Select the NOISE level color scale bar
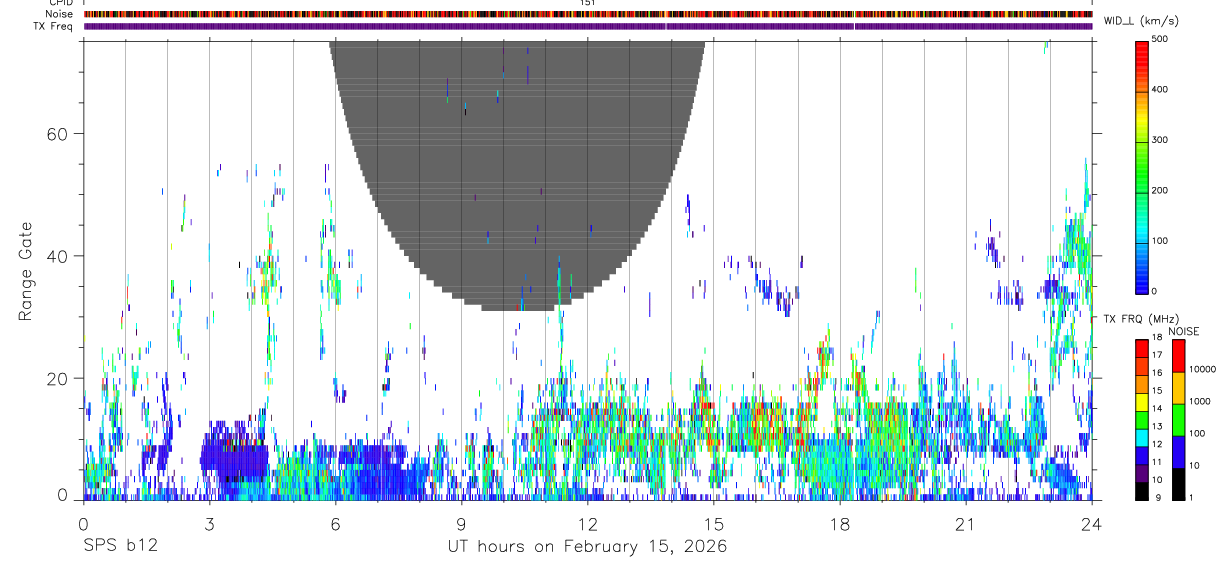Viewport: 1228px width, 567px height. pos(1179,418)
